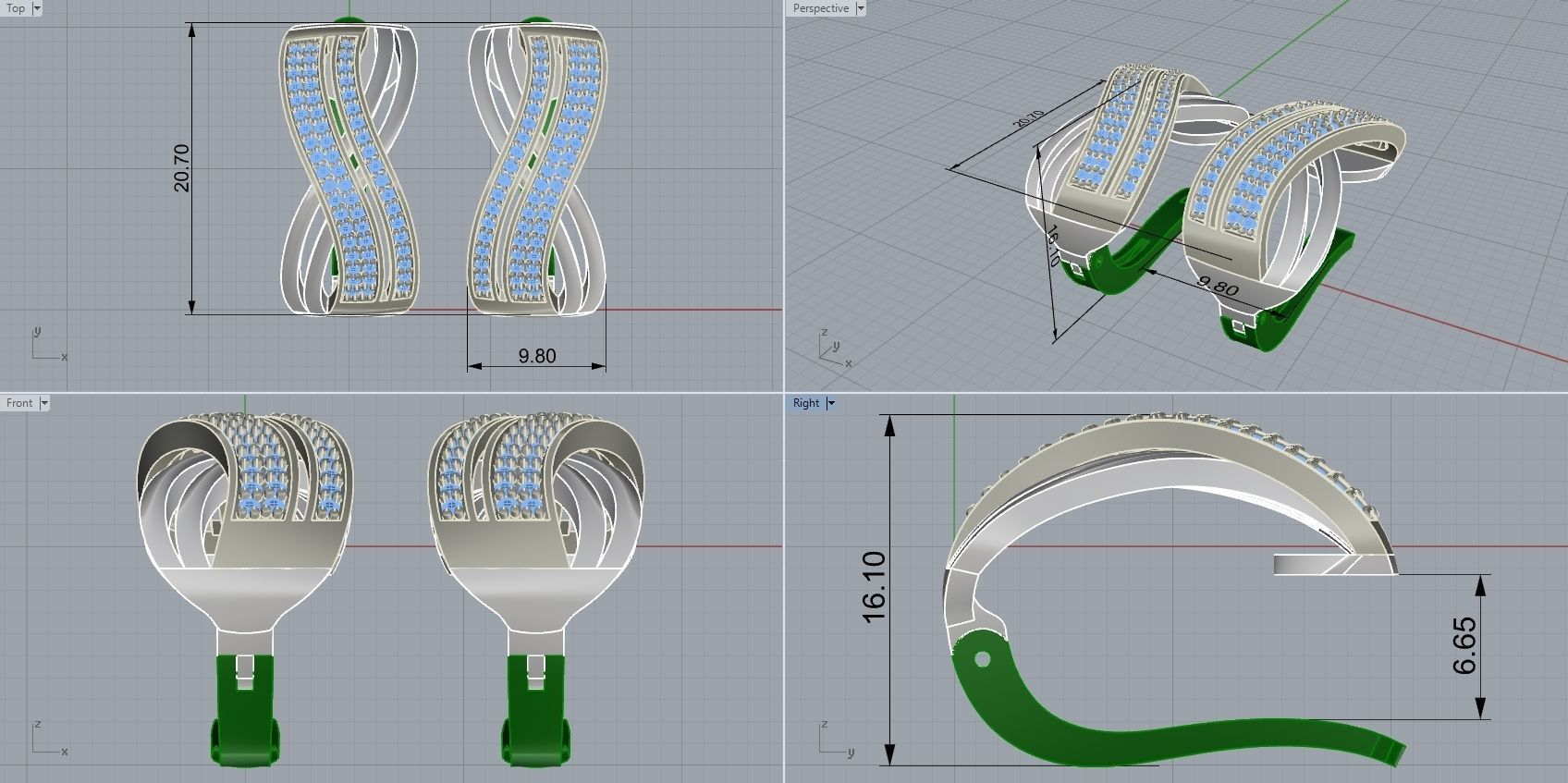The height and width of the screenshot is (783, 1568).
Task: Select the 9.80 dimension in Perspective view
Action: point(1218,286)
